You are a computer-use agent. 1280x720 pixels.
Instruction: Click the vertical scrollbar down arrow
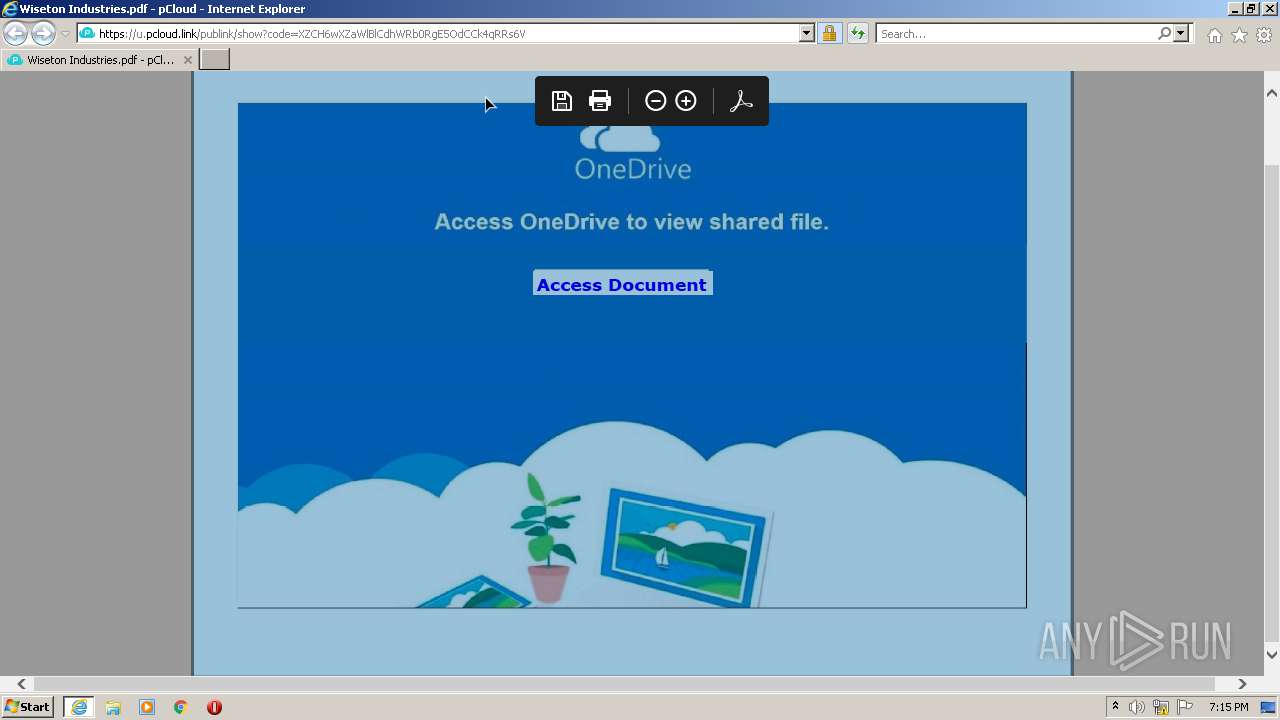[x=1272, y=655]
